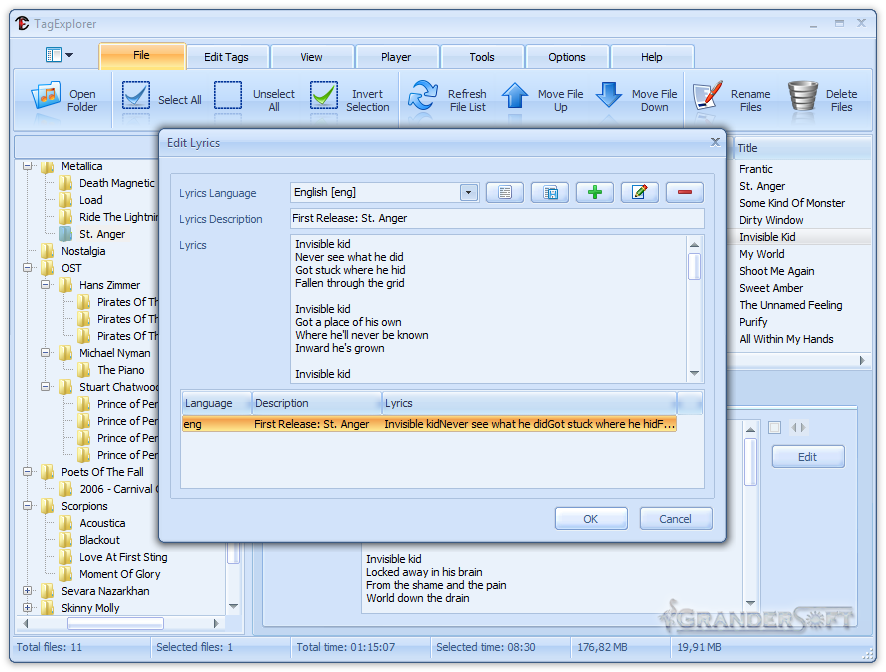Add a new lyrics entry with the plus icon

[x=594, y=192]
